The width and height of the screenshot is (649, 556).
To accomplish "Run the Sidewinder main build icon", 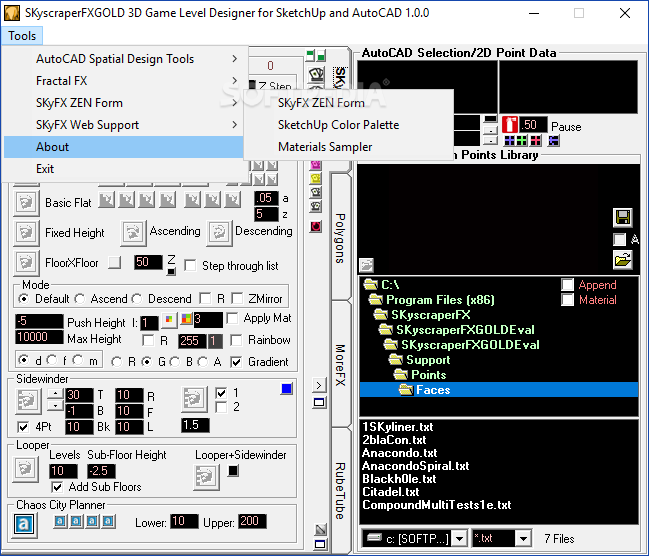I will pyautogui.click(x=28, y=401).
